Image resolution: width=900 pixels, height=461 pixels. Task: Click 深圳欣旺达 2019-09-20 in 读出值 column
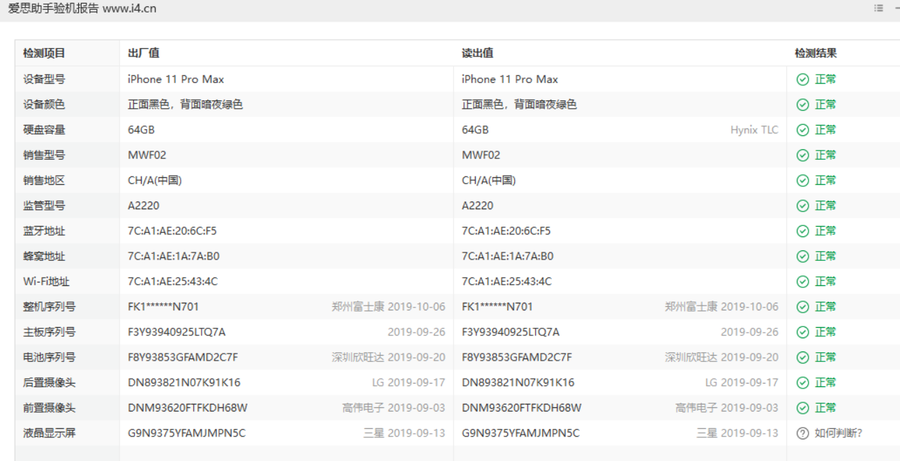point(722,357)
